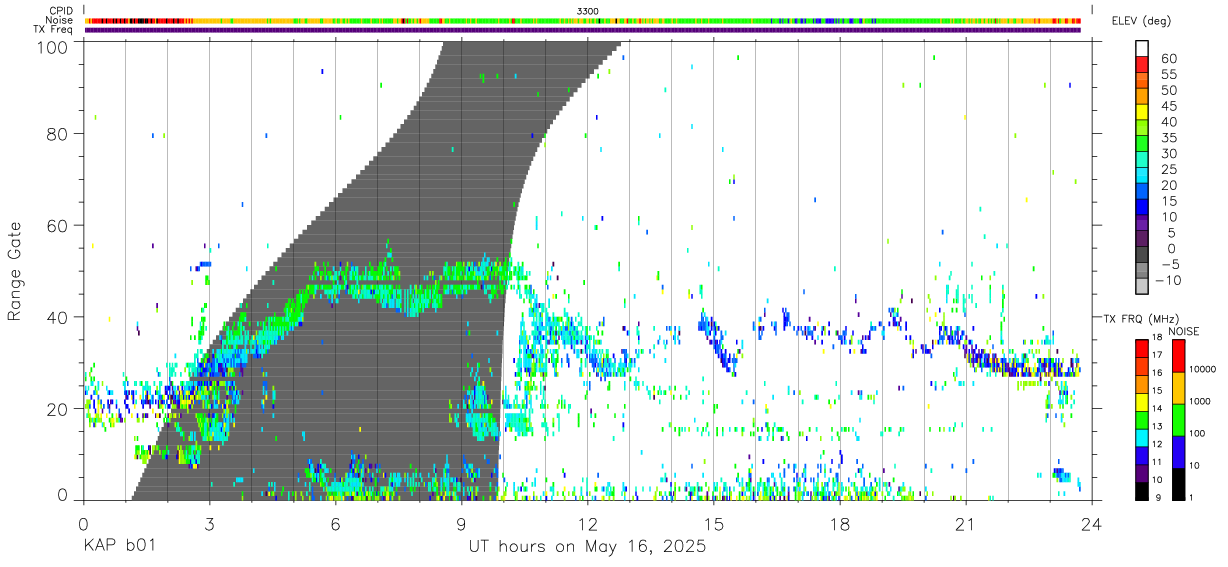1228x567 pixels.
Task: Click the multicolored Noise strip above the plot
Action: click(583, 20)
